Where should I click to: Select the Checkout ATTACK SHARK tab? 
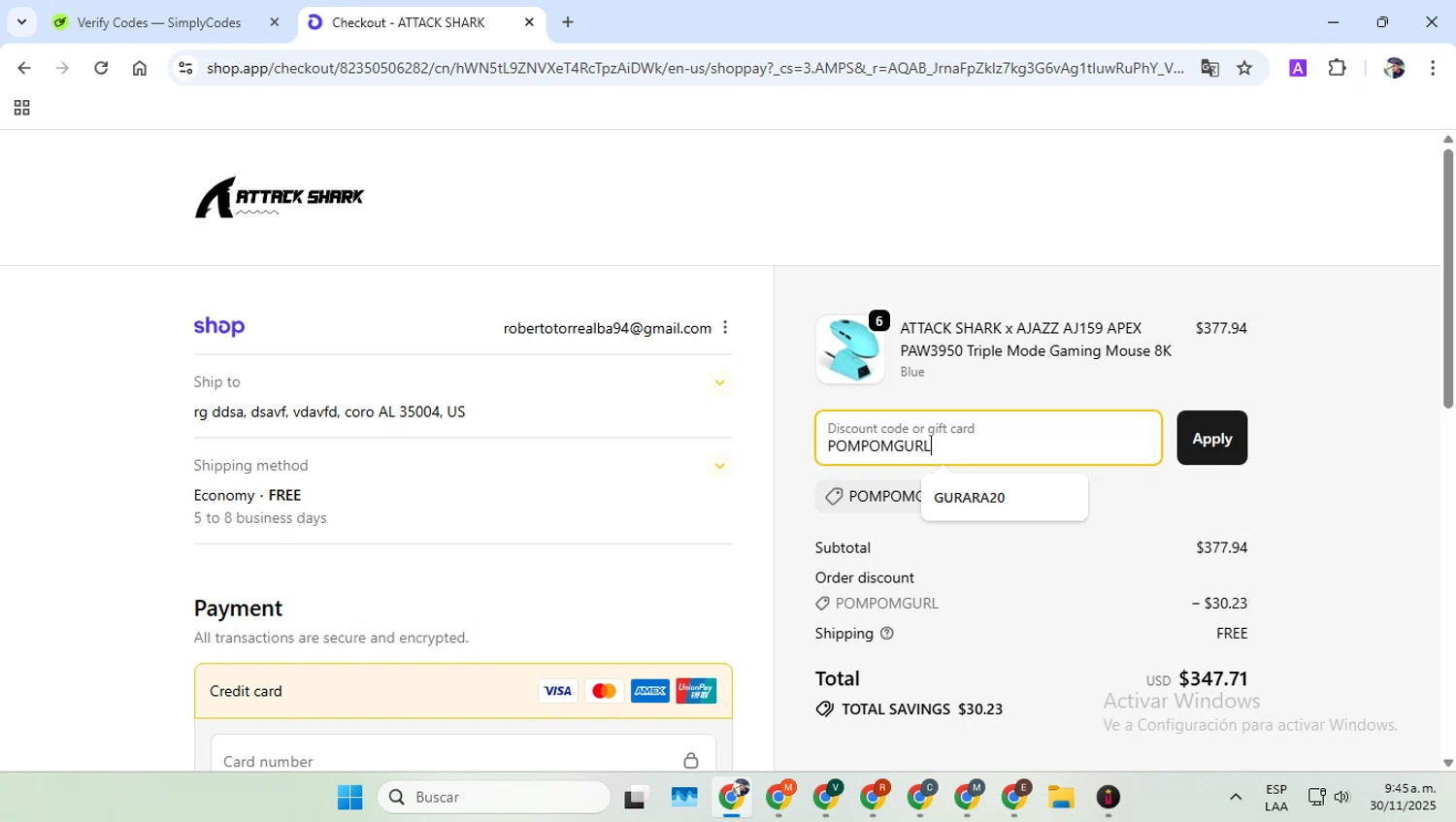click(409, 22)
